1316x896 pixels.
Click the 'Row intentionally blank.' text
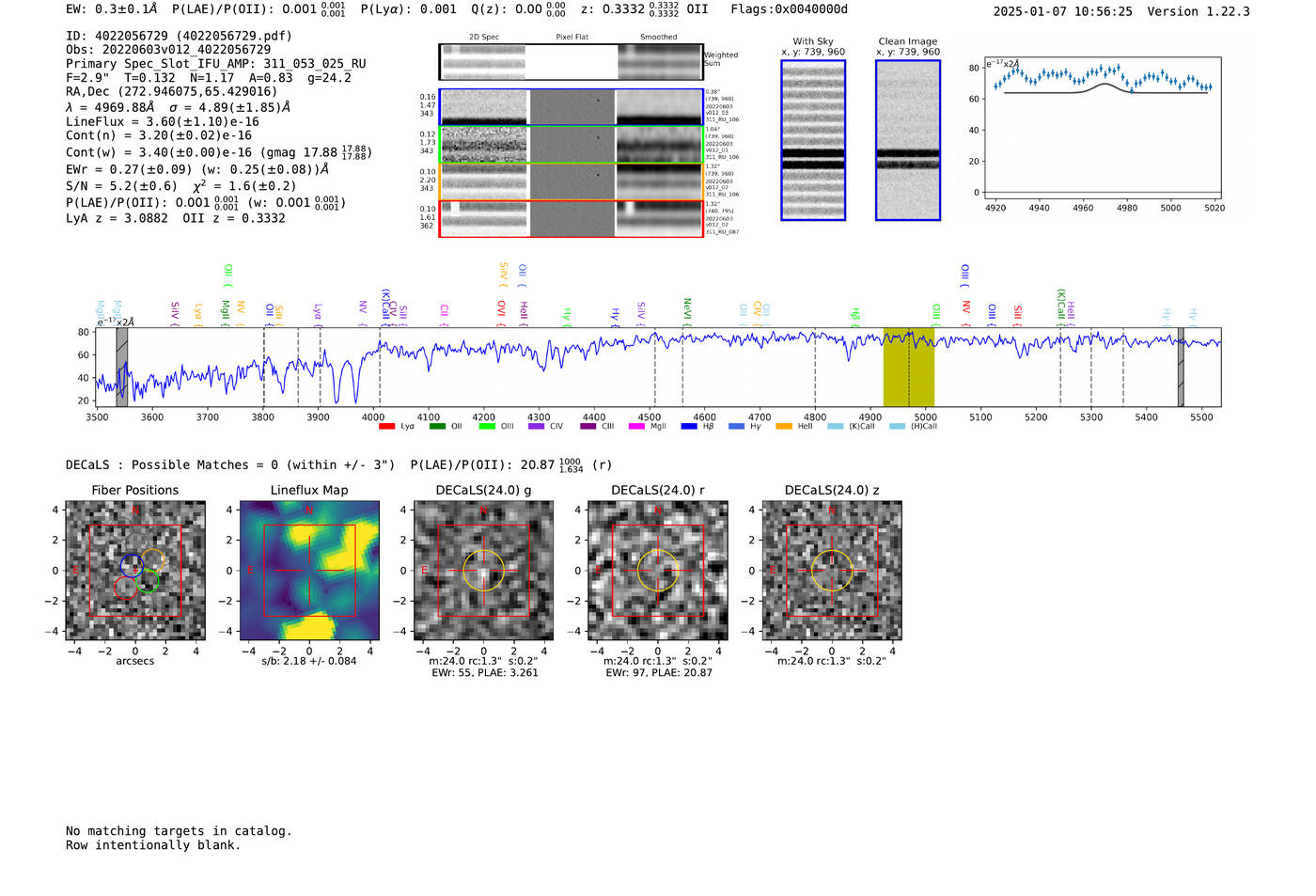[x=153, y=845]
